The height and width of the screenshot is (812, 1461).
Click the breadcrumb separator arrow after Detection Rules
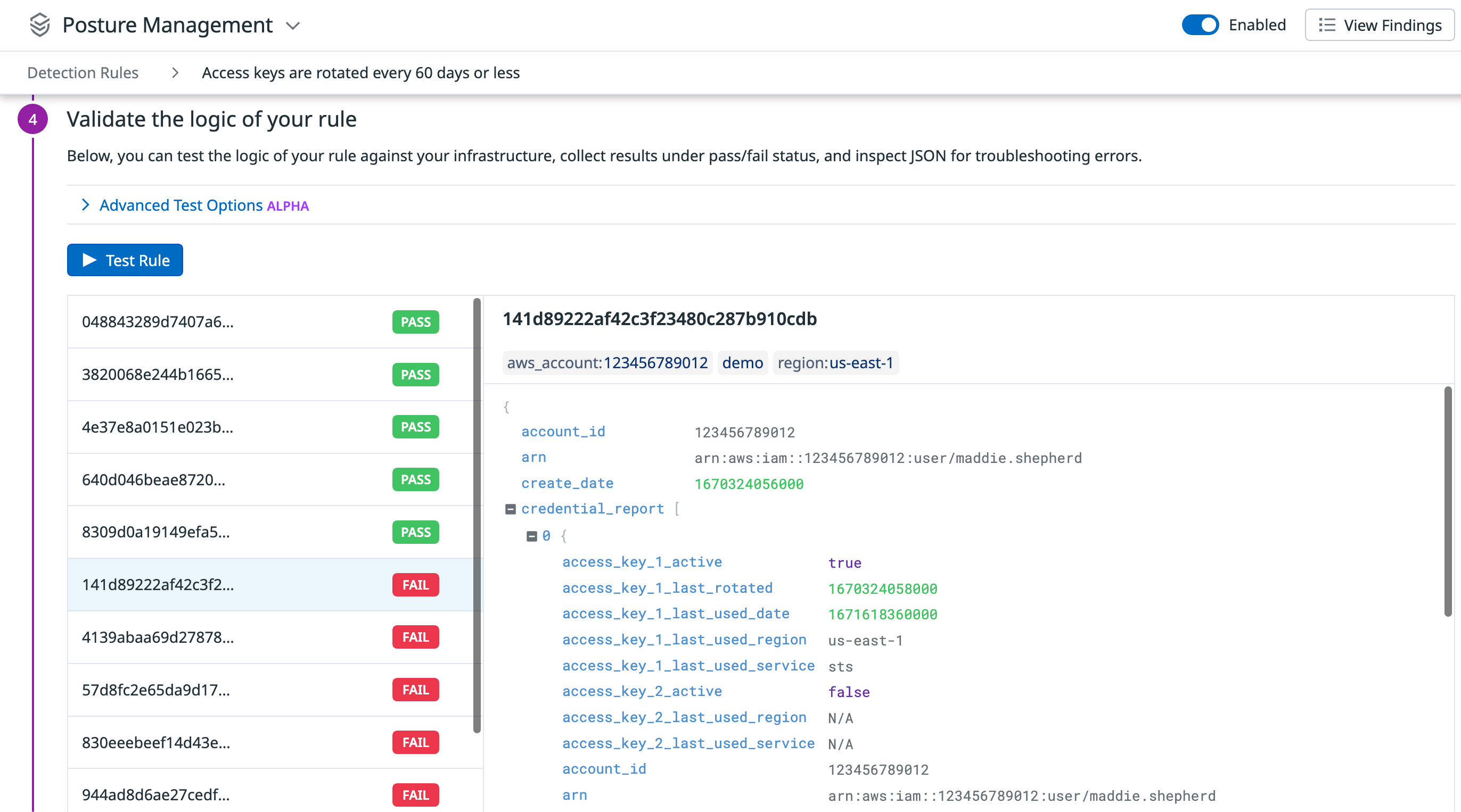click(175, 72)
